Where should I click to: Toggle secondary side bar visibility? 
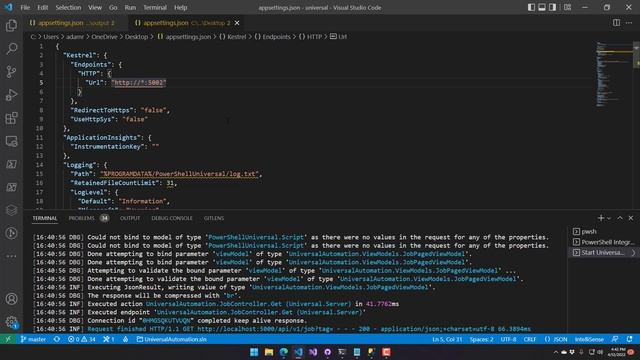(x=552, y=7)
